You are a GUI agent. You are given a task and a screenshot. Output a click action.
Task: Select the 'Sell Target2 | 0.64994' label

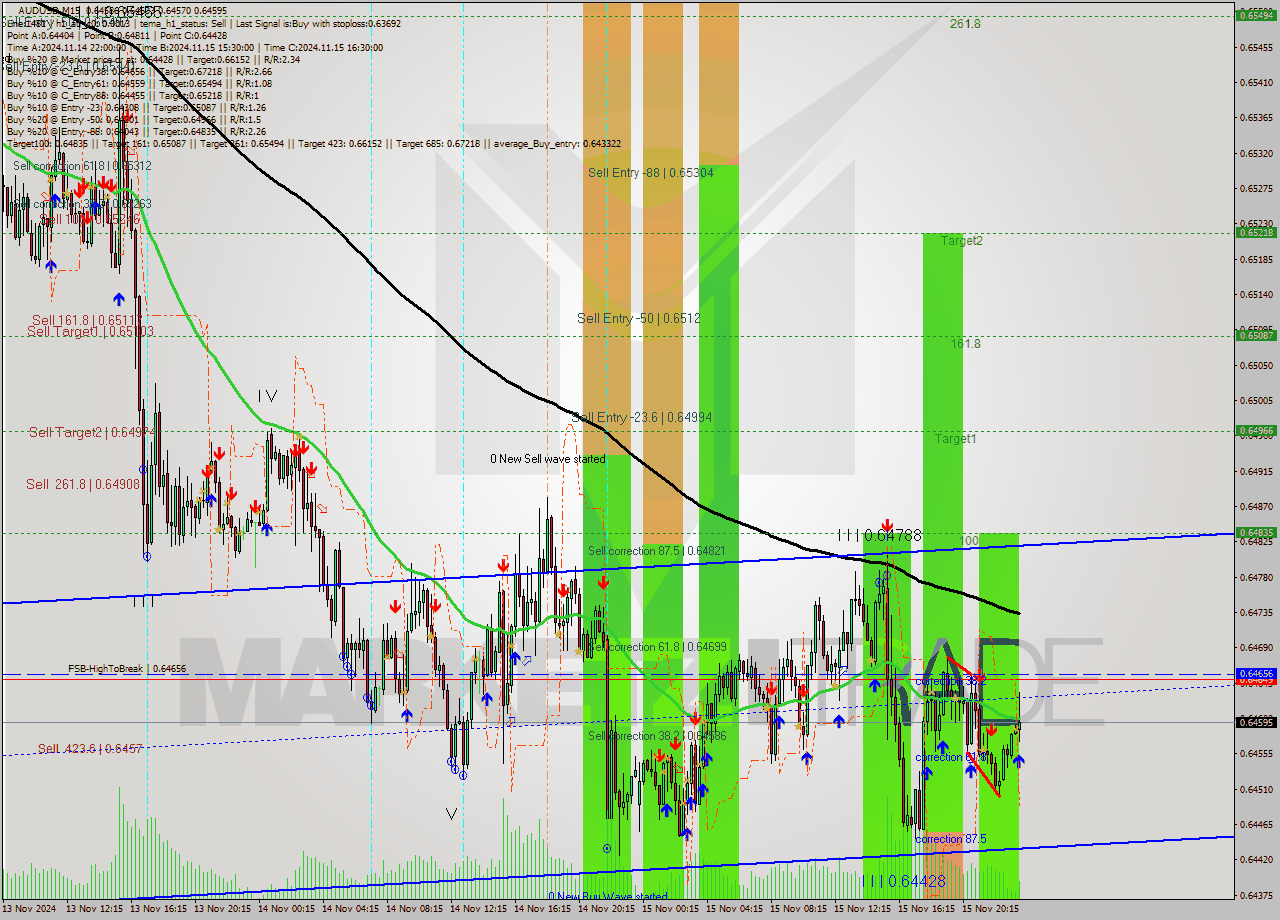coord(92,432)
